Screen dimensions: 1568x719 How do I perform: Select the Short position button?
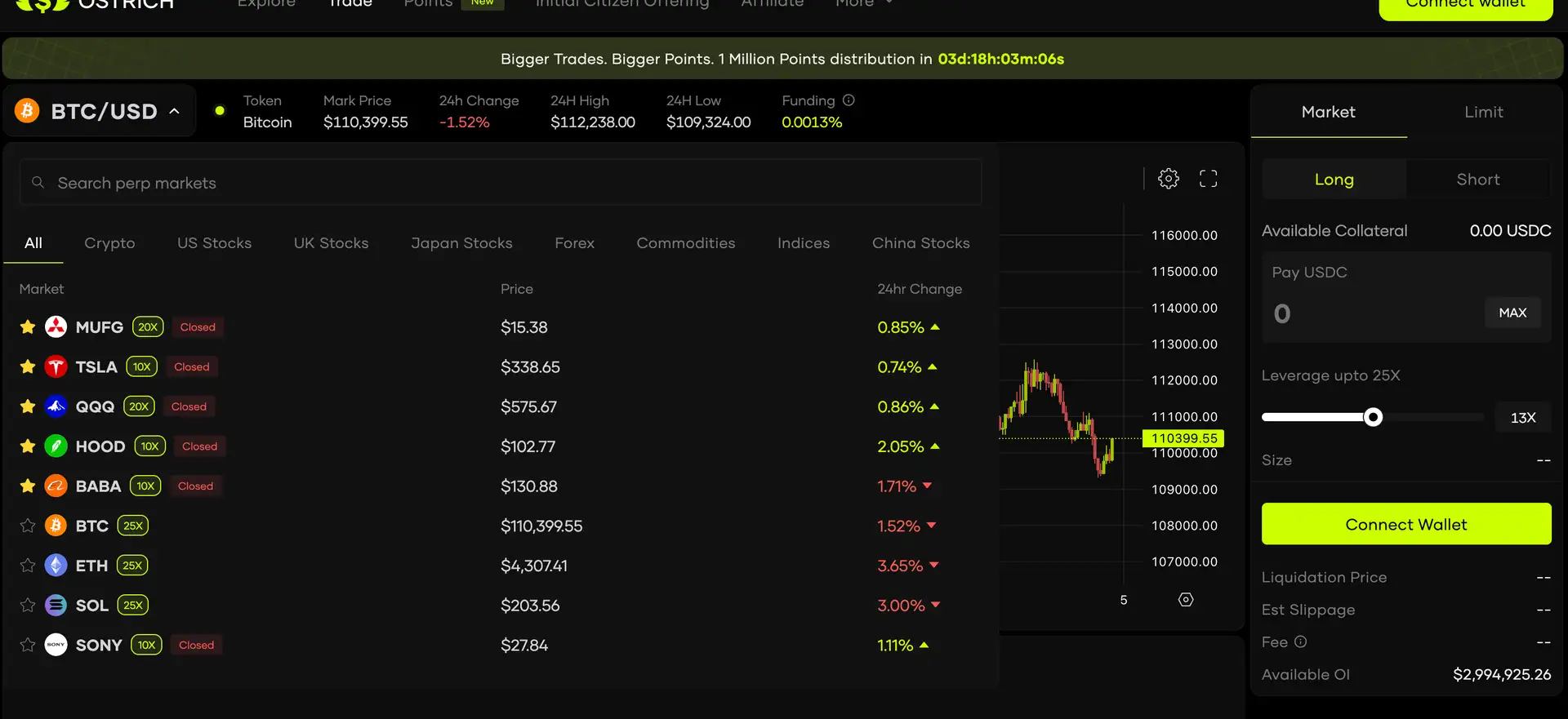[x=1477, y=180]
